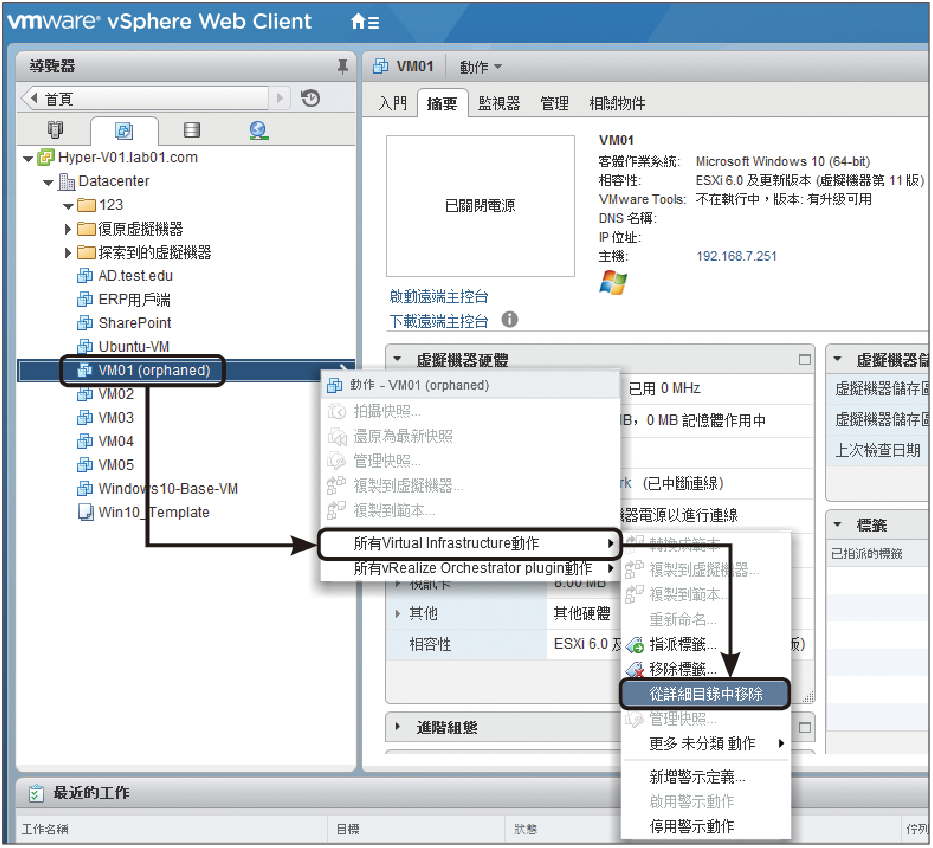Open 所有vRealize Orchestrator plugin動作 submenu
The height and width of the screenshot is (848, 933).
pos(469,568)
